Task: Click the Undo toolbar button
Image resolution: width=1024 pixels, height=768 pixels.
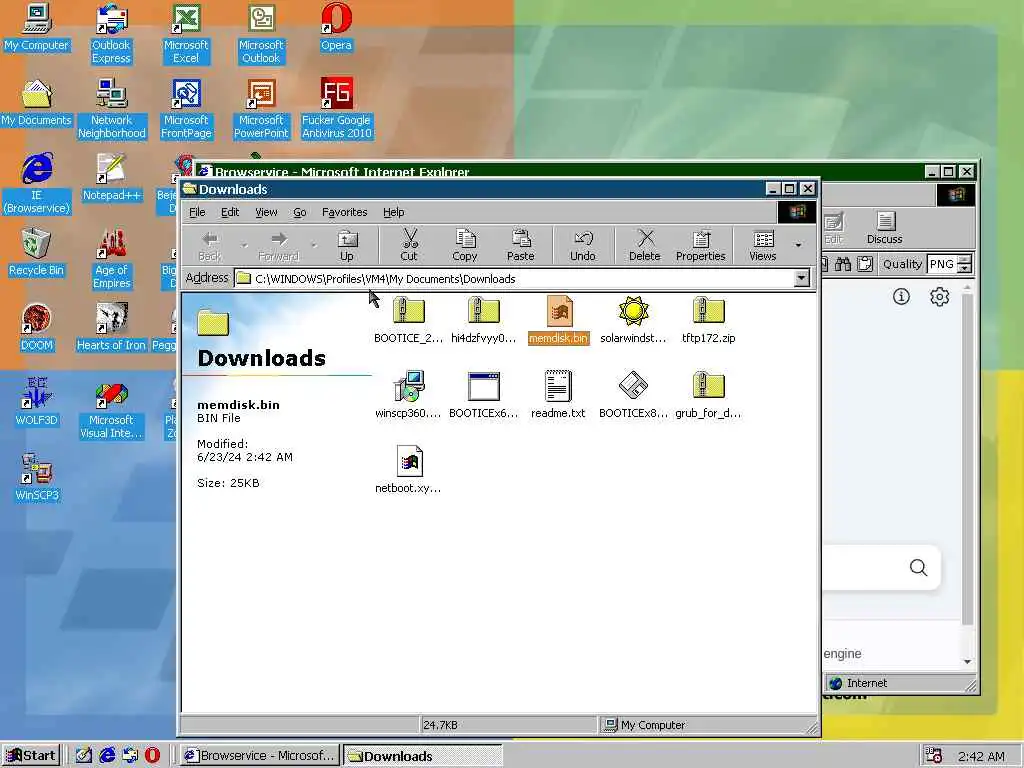Action: [583, 246]
